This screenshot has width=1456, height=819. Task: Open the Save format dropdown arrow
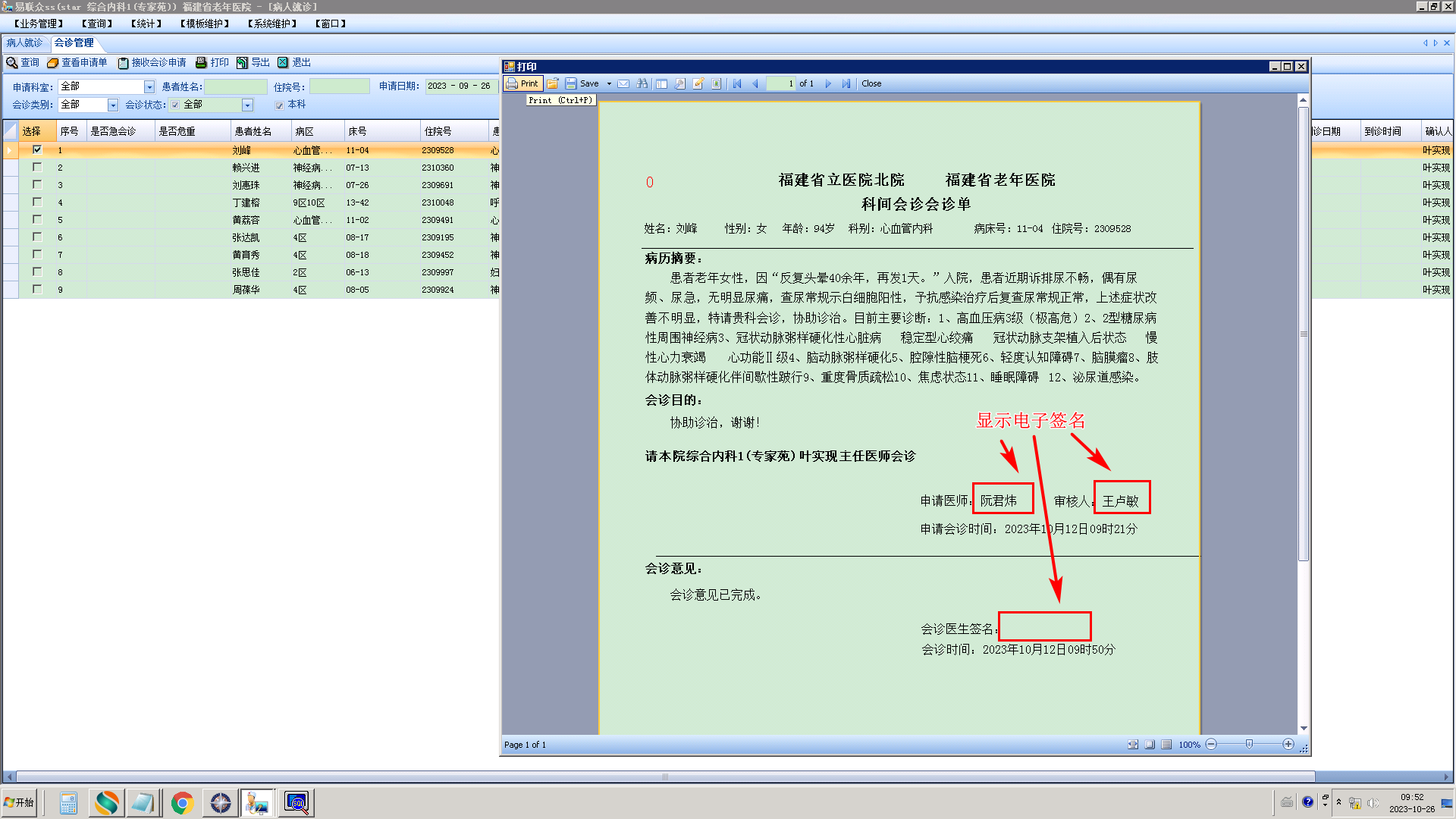coord(609,83)
